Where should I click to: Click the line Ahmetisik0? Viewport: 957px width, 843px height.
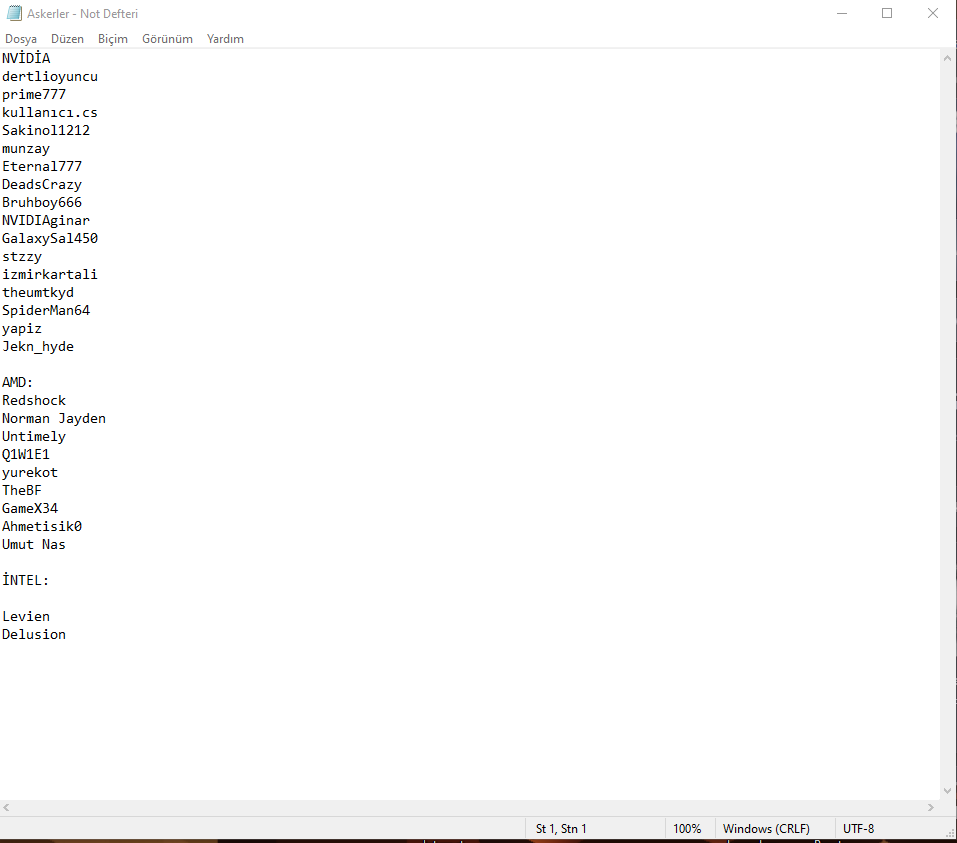42,527
